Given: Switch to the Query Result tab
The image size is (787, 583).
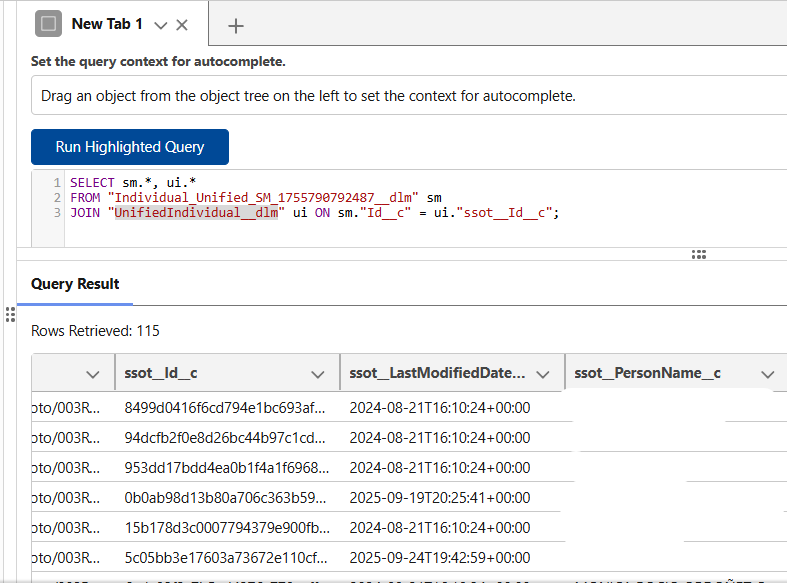Looking at the screenshot, I should pyautogui.click(x=75, y=284).
